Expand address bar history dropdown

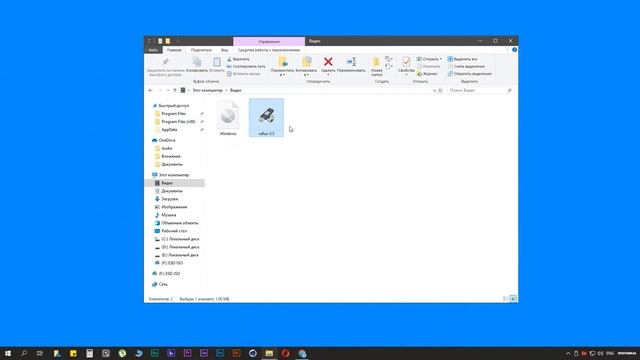click(x=434, y=90)
